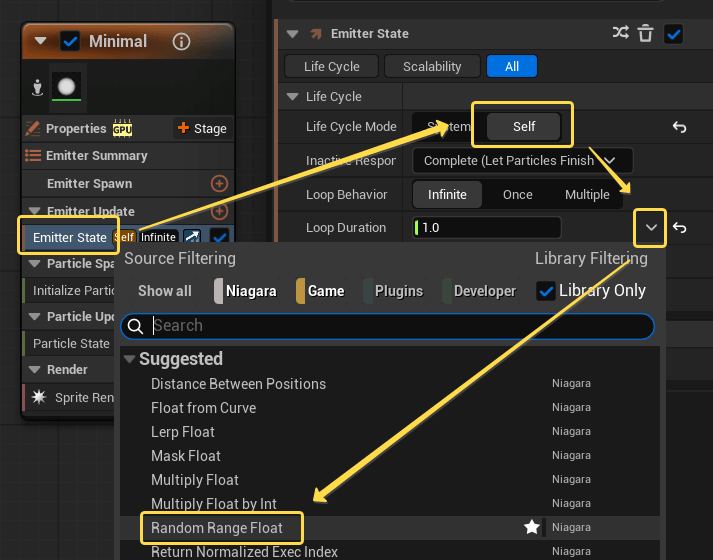Add a new Stage to emitter

pyautogui.click(x=202, y=129)
